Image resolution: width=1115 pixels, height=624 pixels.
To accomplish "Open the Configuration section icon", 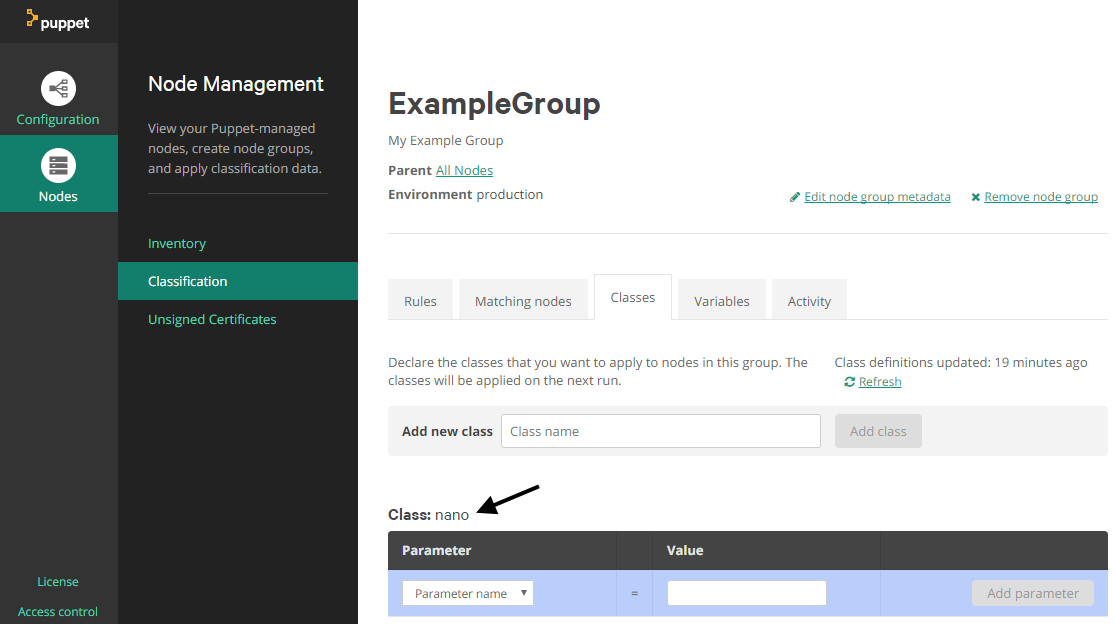I will click(x=58, y=89).
